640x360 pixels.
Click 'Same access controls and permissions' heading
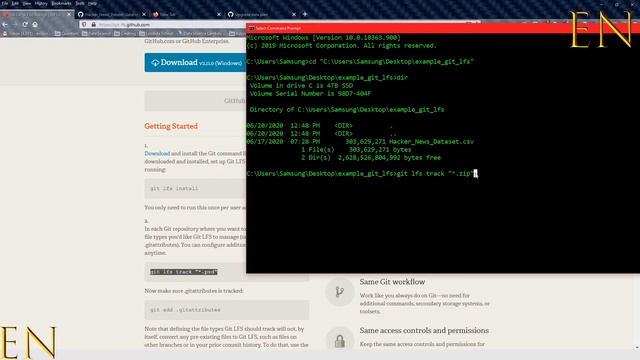[424, 330]
